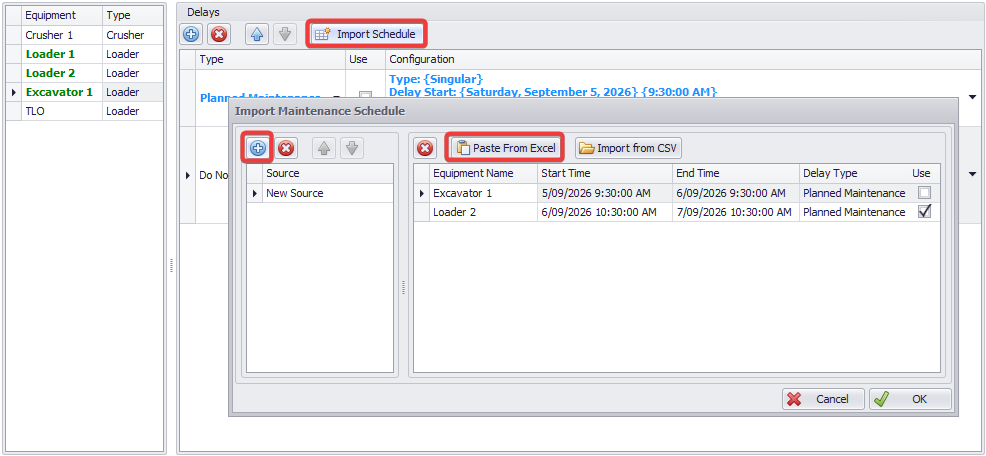Select New Source in the Source list
Image resolution: width=986 pixels, height=456 pixels.
(x=328, y=193)
